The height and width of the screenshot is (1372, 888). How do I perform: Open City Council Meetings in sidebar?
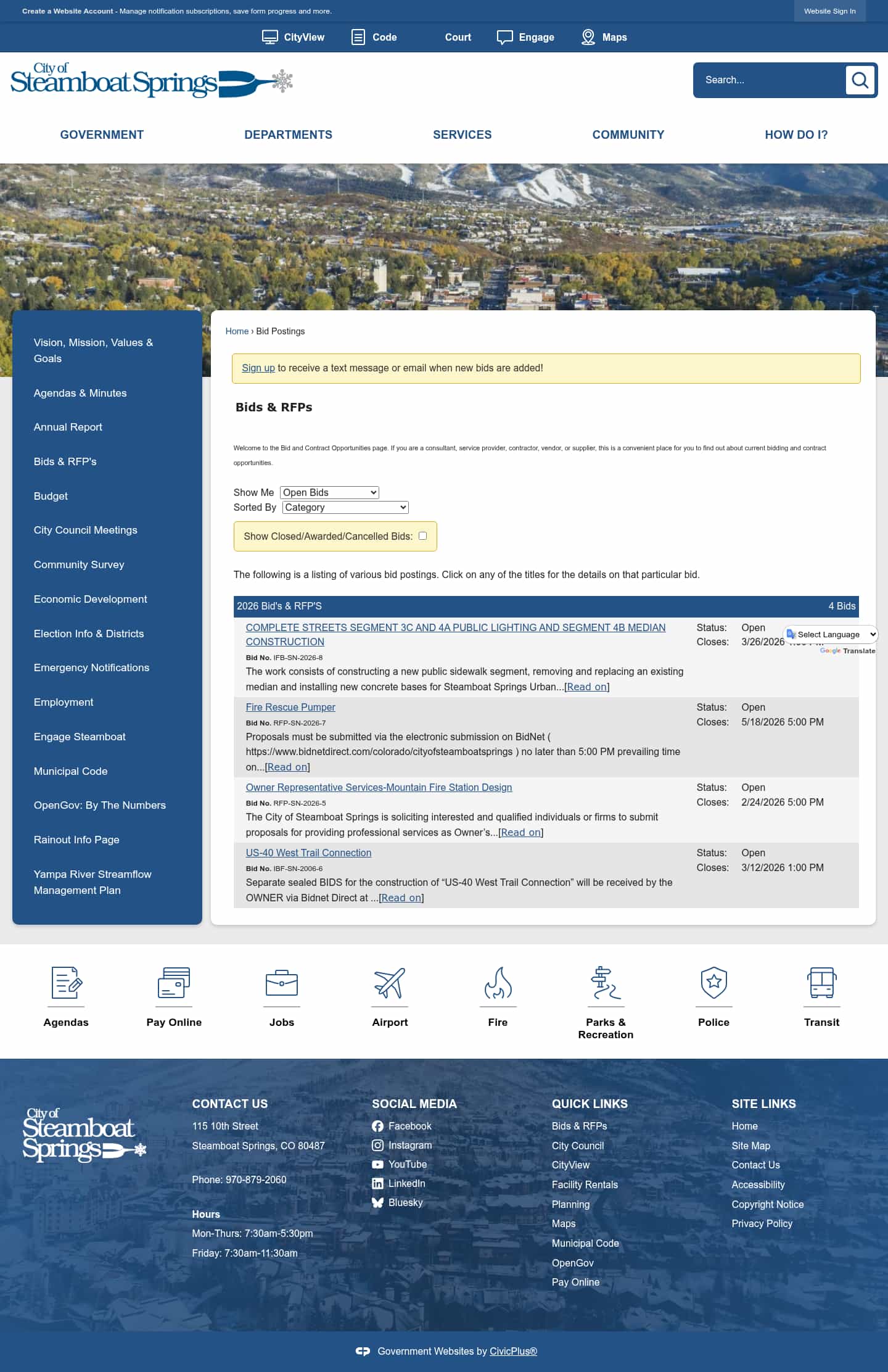tap(85, 530)
